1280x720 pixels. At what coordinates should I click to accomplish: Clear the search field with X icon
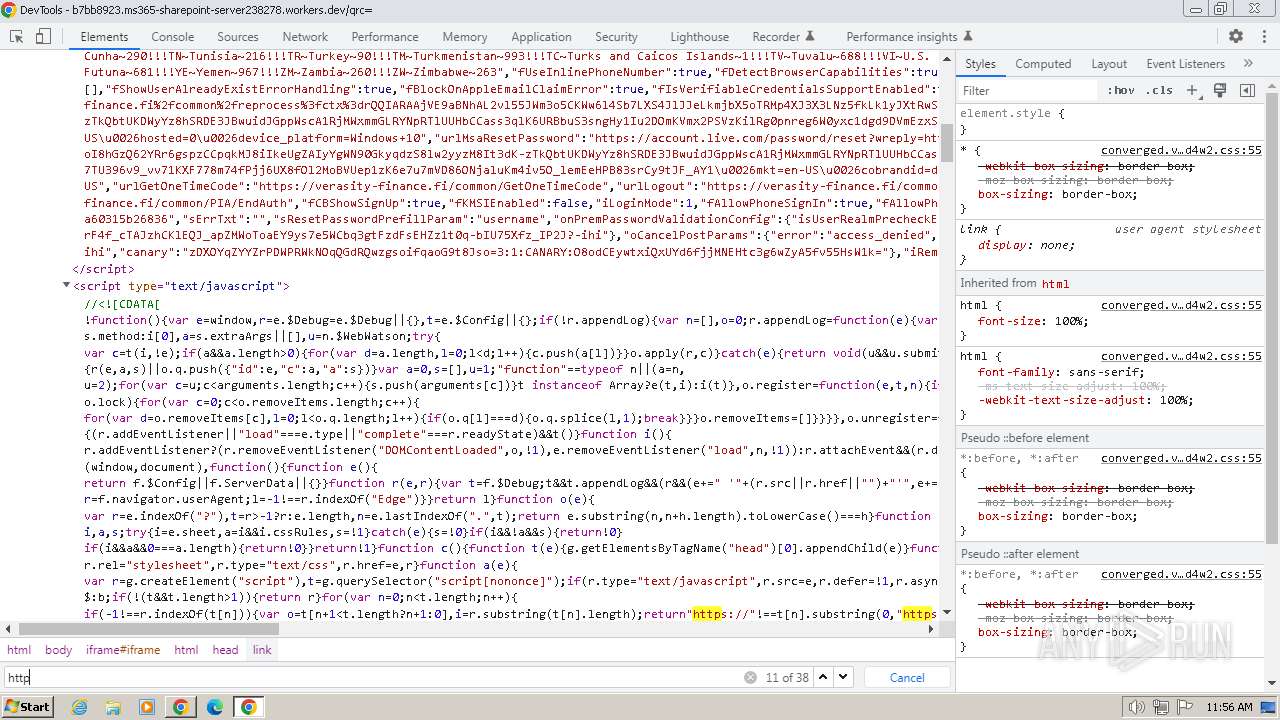(x=750, y=677)
